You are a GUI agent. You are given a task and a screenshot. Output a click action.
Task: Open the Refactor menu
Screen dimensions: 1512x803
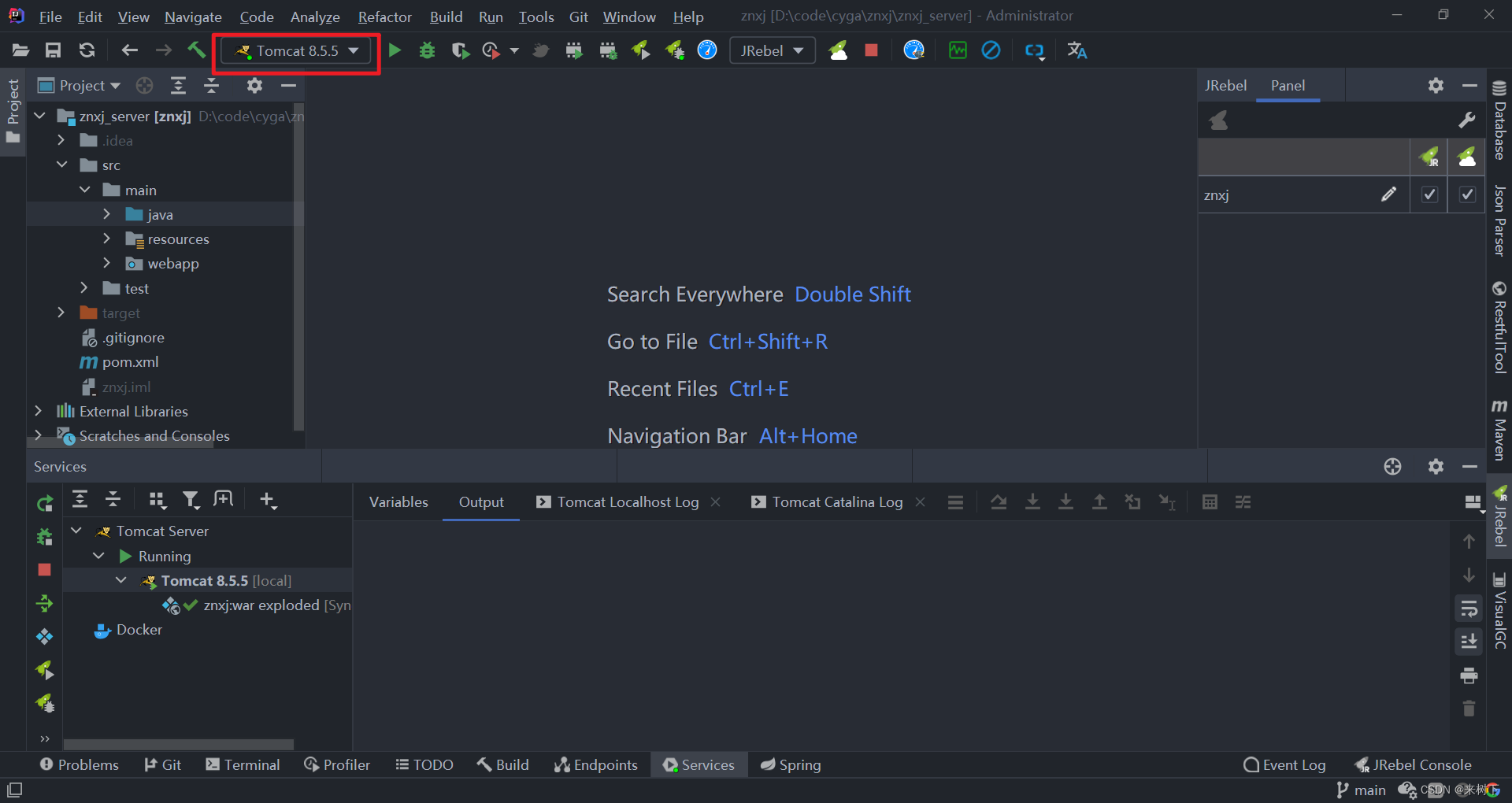pyautogui.click(x=384, y=17)
